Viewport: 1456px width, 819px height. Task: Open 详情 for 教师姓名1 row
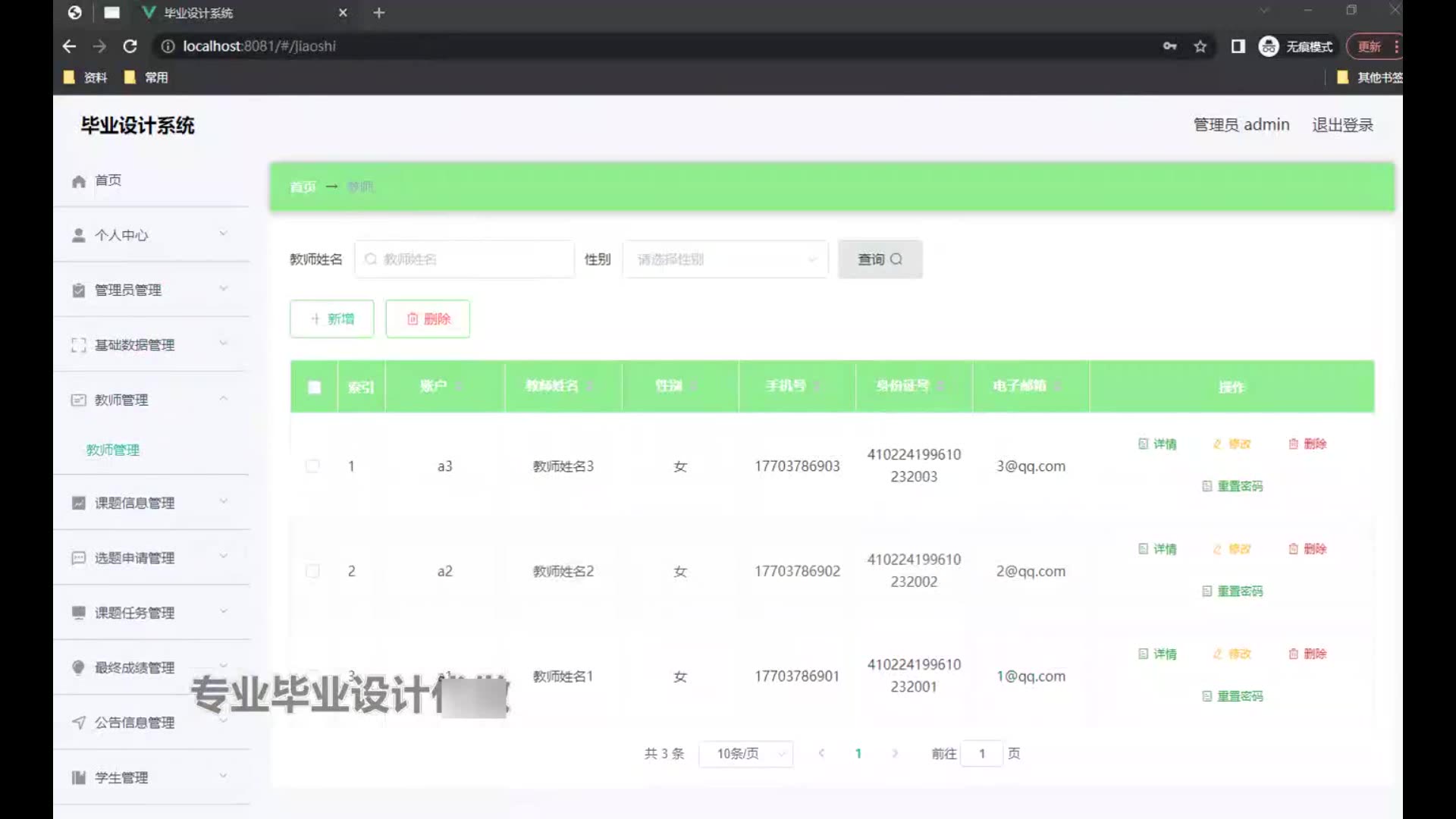click(x=1157, y=654)
